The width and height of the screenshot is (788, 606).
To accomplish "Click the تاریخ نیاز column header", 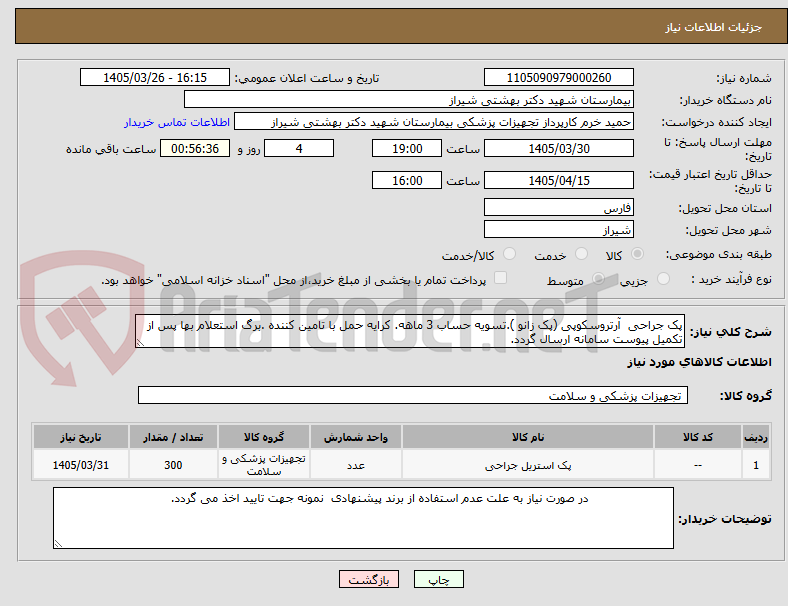I will tap(80, 437).
